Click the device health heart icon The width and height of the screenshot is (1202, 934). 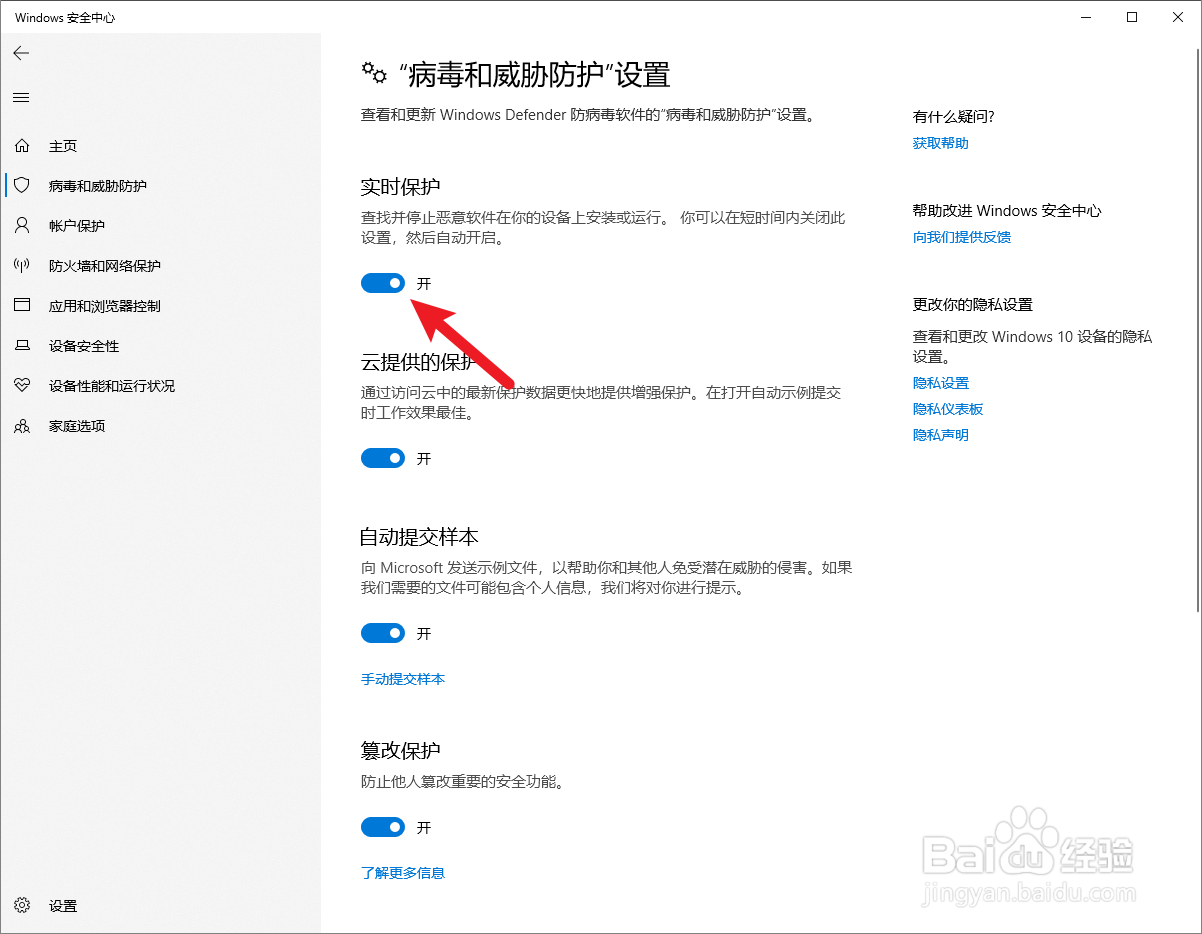(x=22, y=386)
